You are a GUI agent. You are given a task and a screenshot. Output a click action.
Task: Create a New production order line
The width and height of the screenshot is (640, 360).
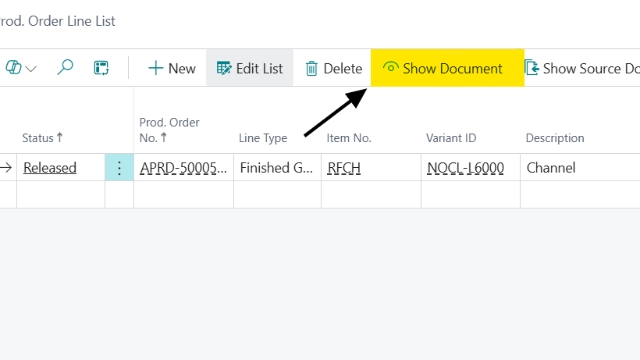(x=172, y=68)
